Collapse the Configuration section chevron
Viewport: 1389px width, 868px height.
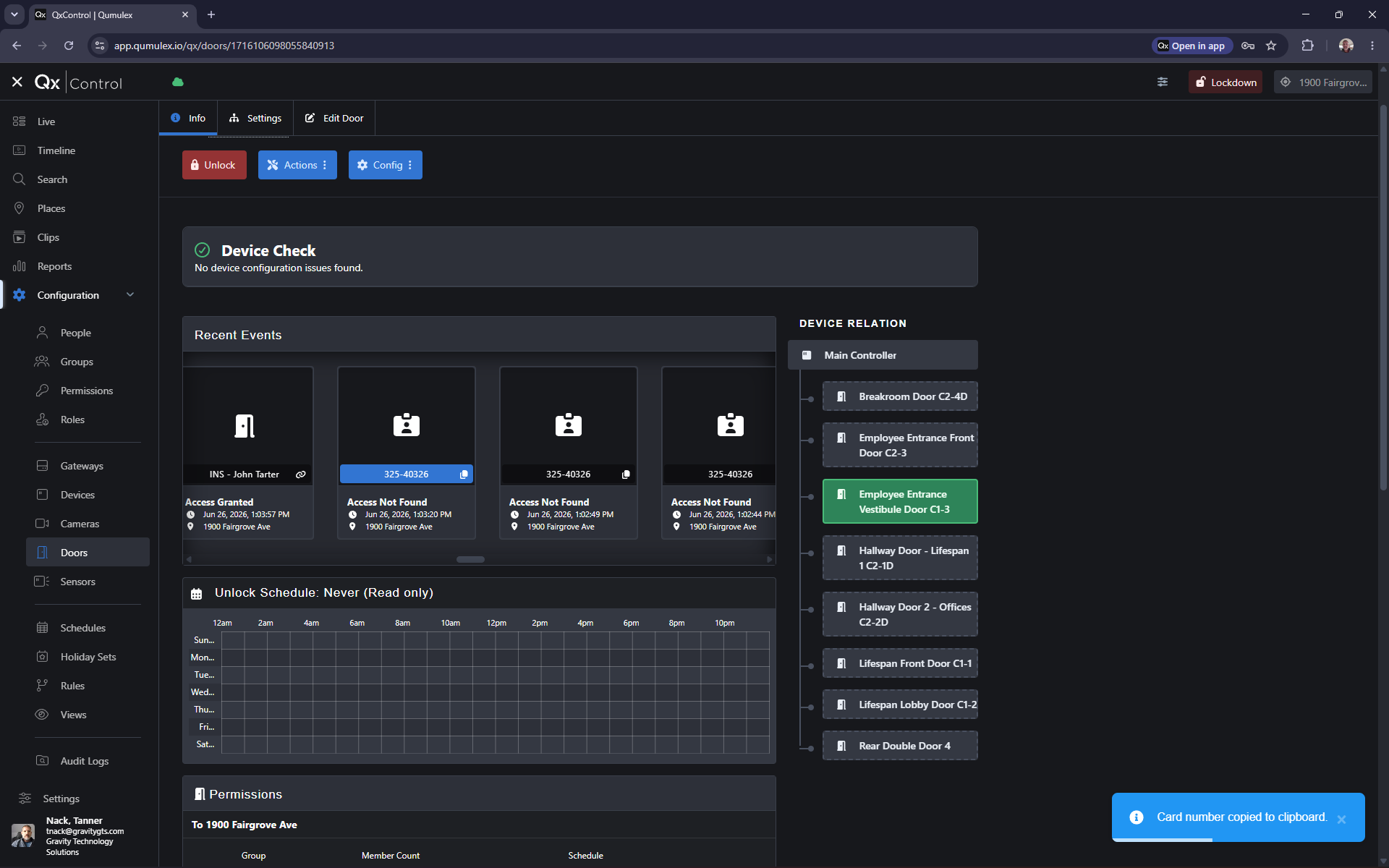pos(130,294)
